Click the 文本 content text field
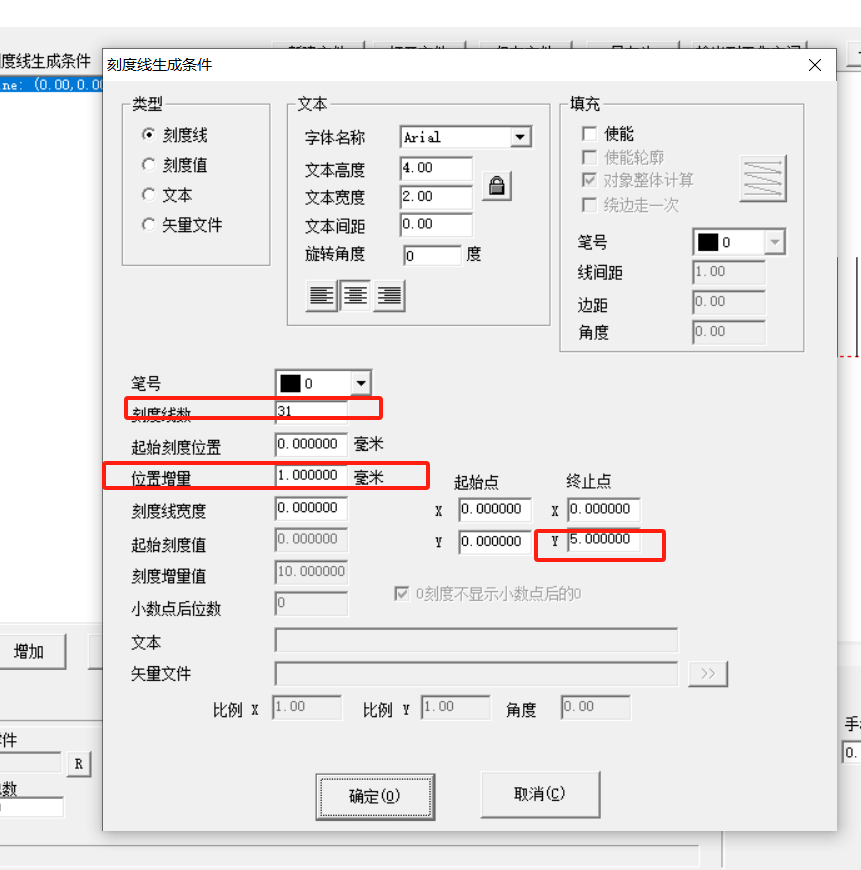Image resolution: width=861 pixels, height=870 pixels. 477,640
